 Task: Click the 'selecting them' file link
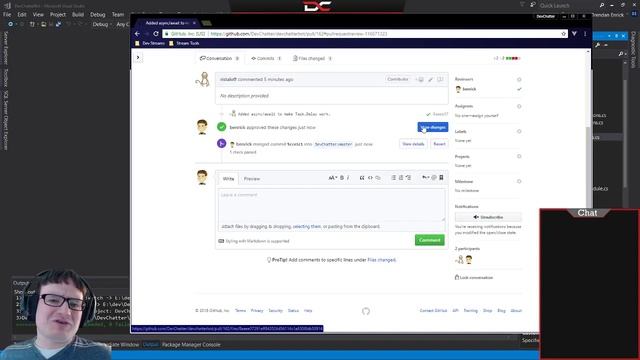click(x=307, y=227)
